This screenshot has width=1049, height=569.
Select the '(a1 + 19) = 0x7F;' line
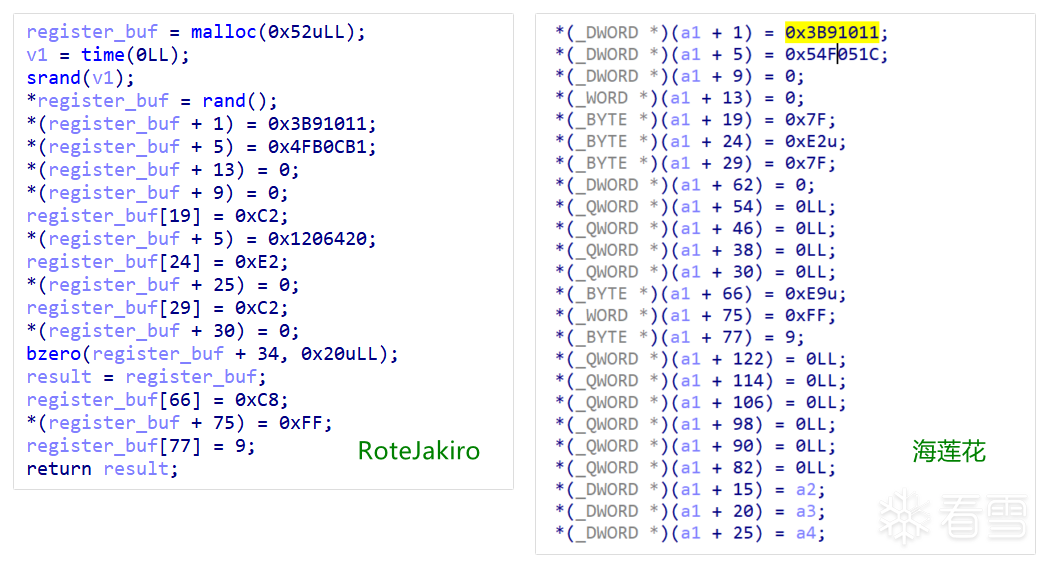[695, 120]
